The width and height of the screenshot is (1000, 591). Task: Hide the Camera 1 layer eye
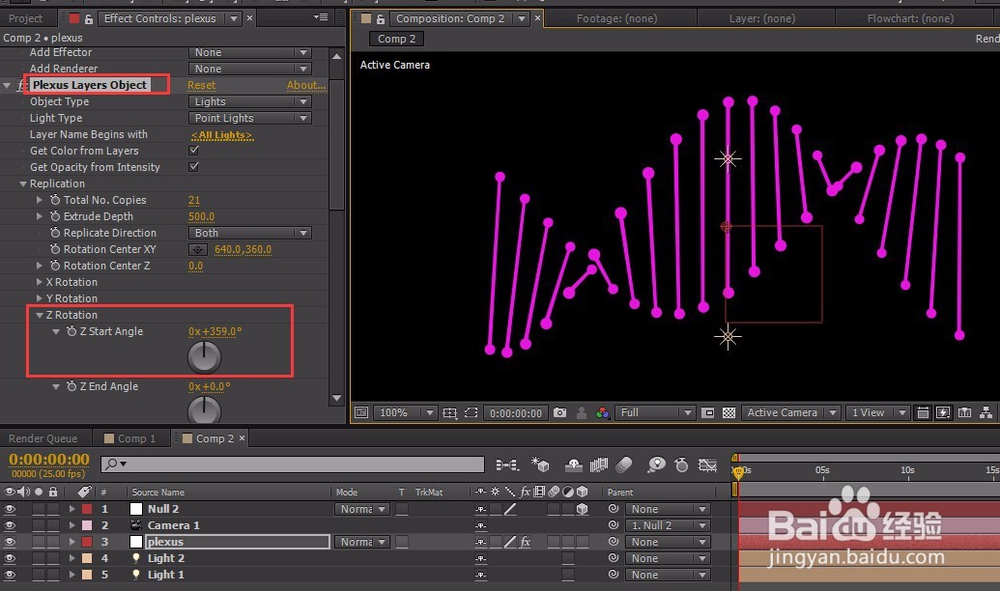point(9,525)
